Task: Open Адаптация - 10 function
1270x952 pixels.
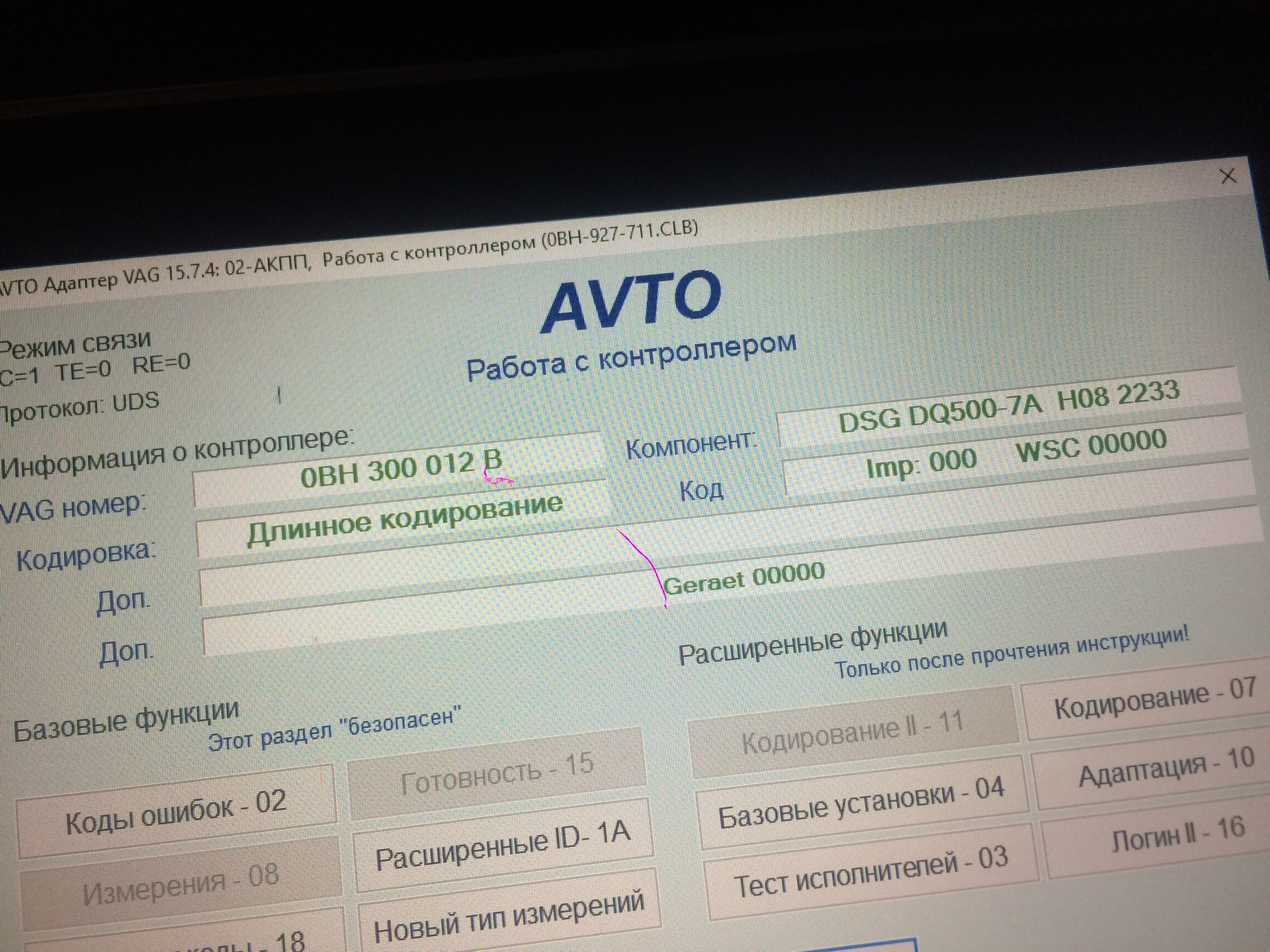Action: pyautogui.click(x=1165, y=768)
